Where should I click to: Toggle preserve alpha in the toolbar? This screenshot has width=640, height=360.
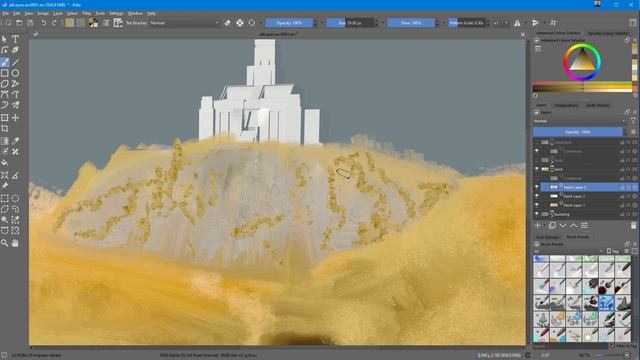click(240, 23)
